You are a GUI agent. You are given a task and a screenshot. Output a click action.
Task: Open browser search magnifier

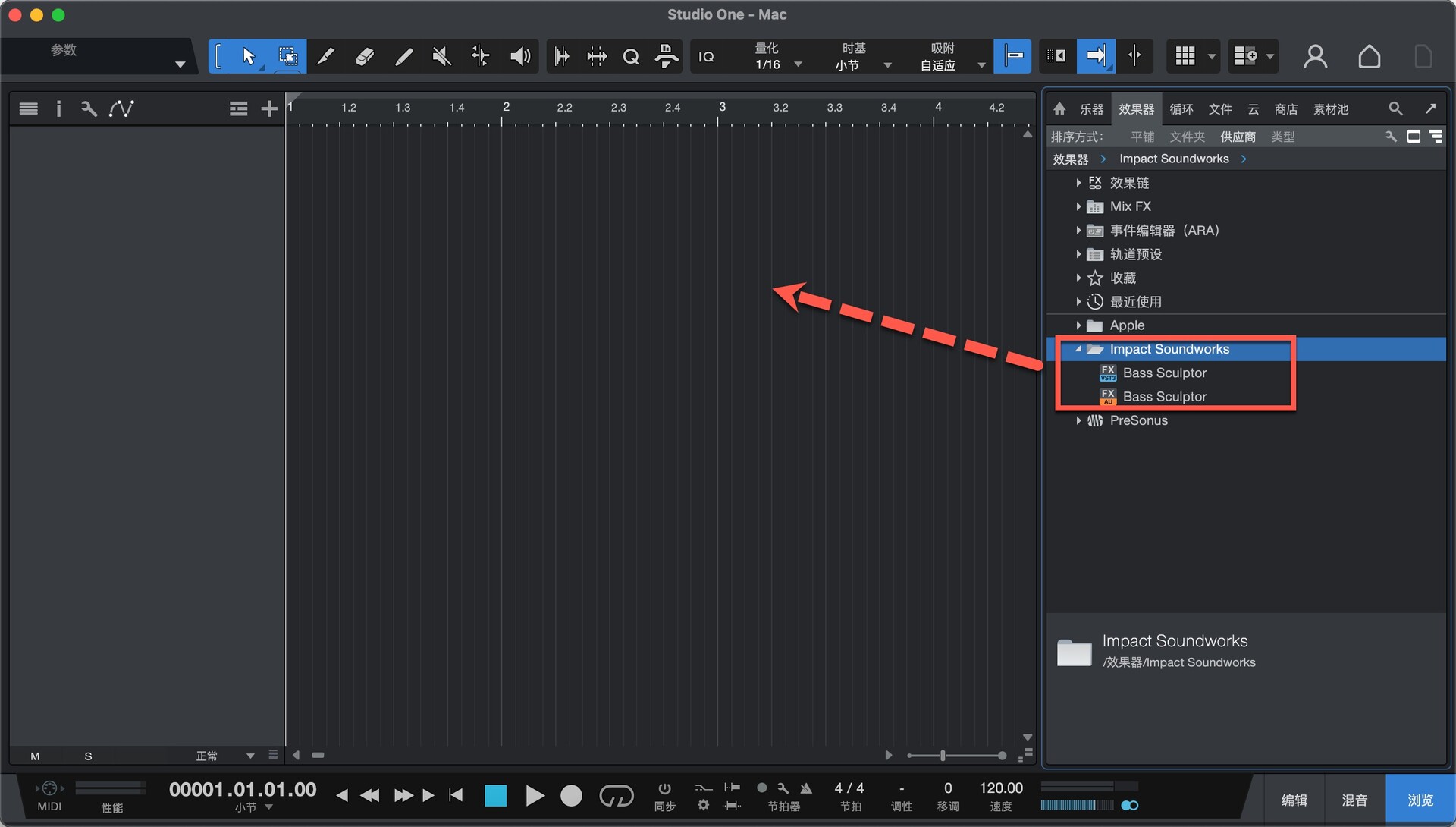pos(1395,108)
